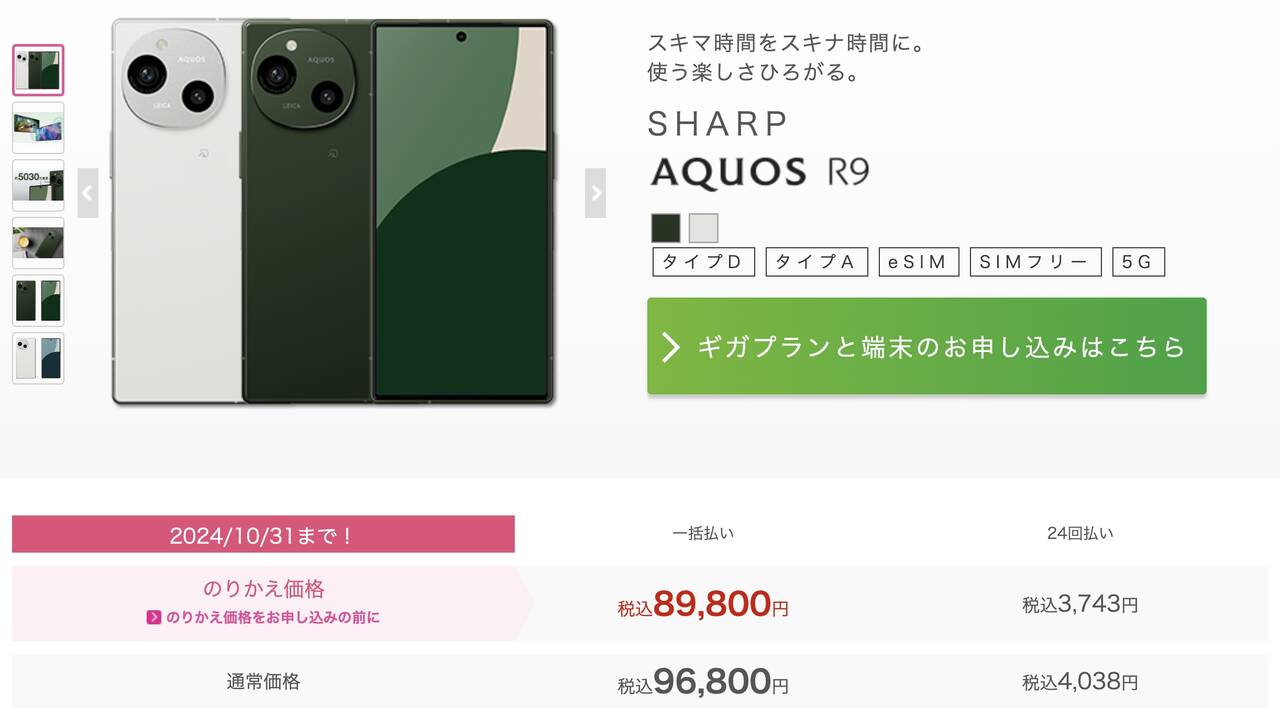Show the thumbnail with green phone on desk
This screenshot has height=726, width=1280.
[x=38, y=243]
